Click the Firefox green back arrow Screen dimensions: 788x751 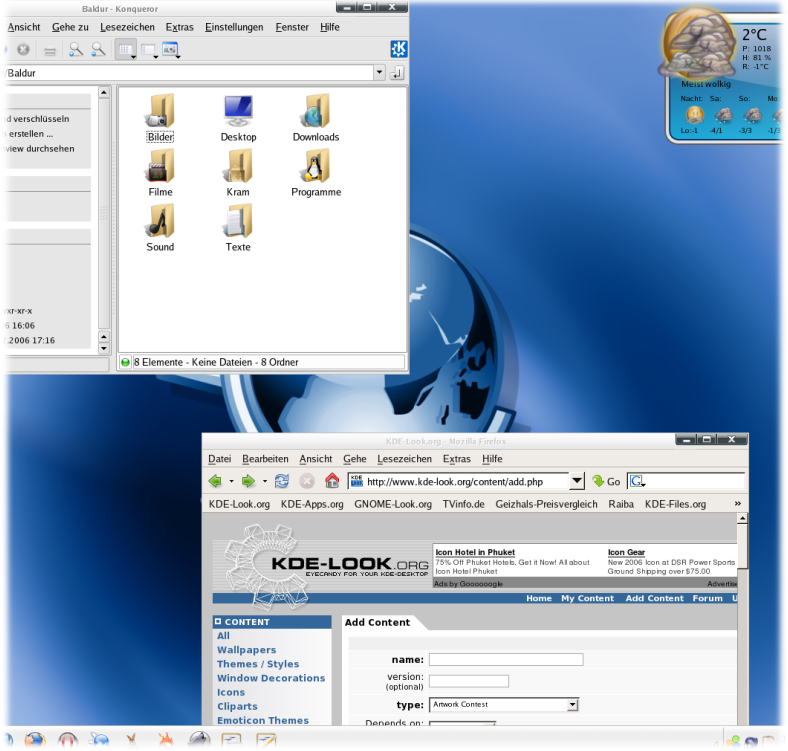click(x=215, y=481)
